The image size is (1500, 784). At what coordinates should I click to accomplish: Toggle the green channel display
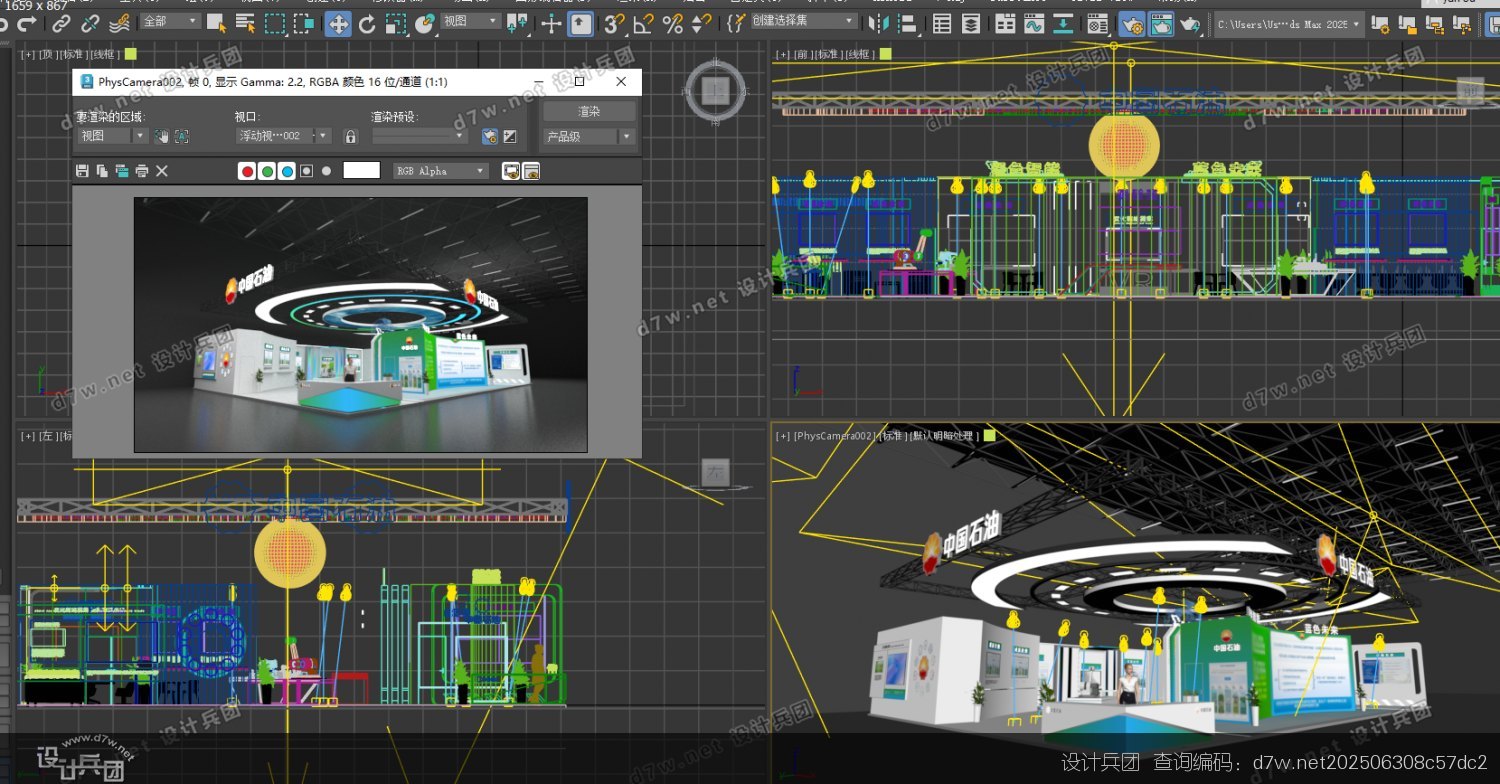coord(267,171)
